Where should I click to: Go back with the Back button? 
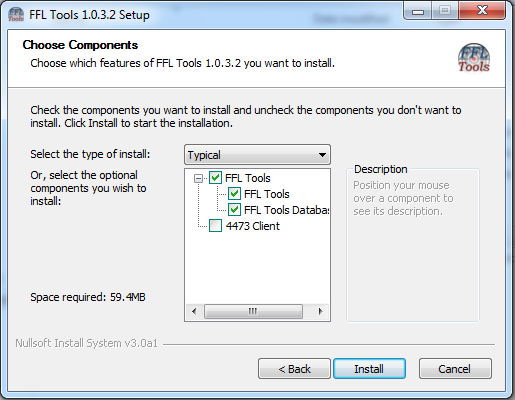tap(294, 369)
